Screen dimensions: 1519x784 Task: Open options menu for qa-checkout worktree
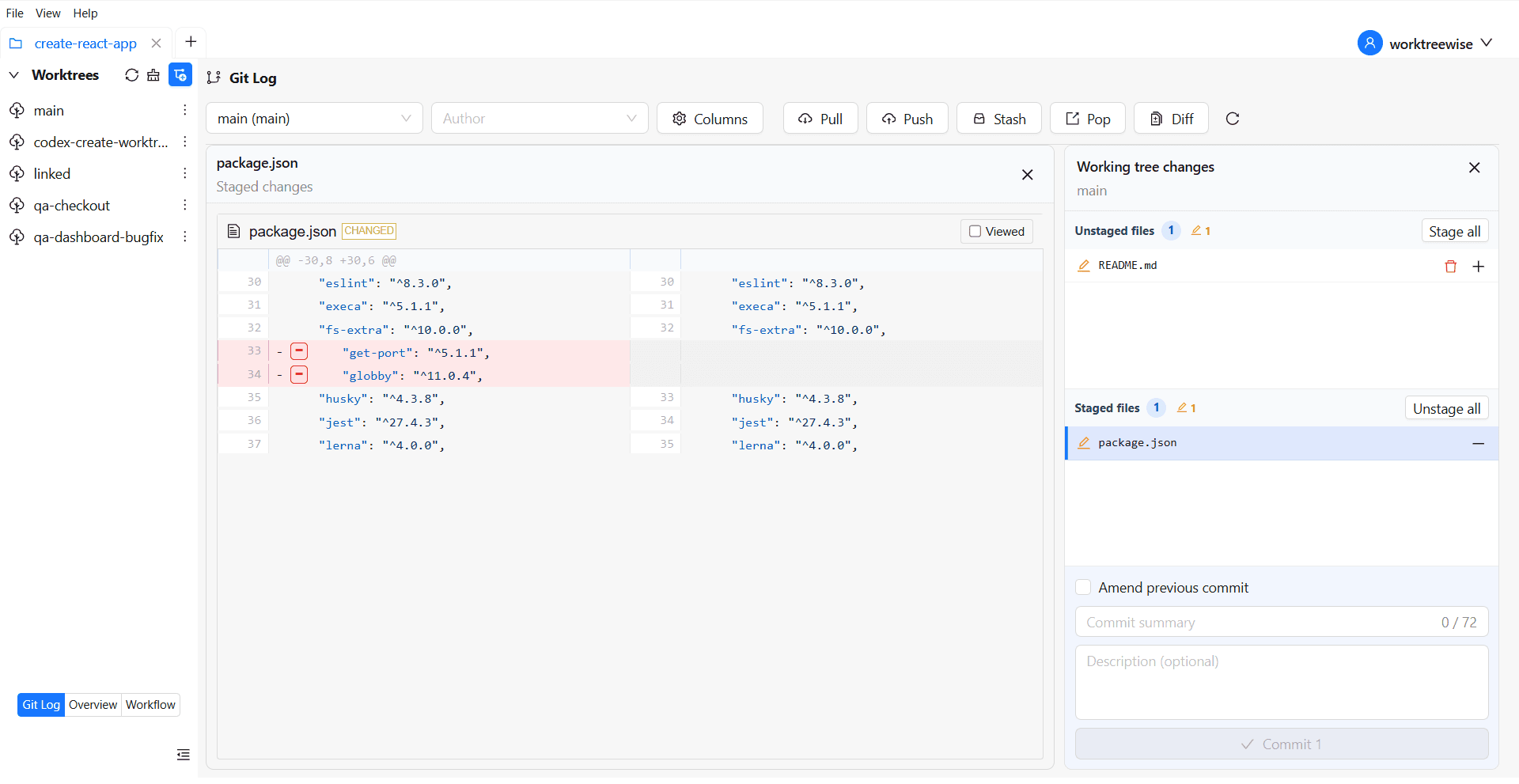184,205
